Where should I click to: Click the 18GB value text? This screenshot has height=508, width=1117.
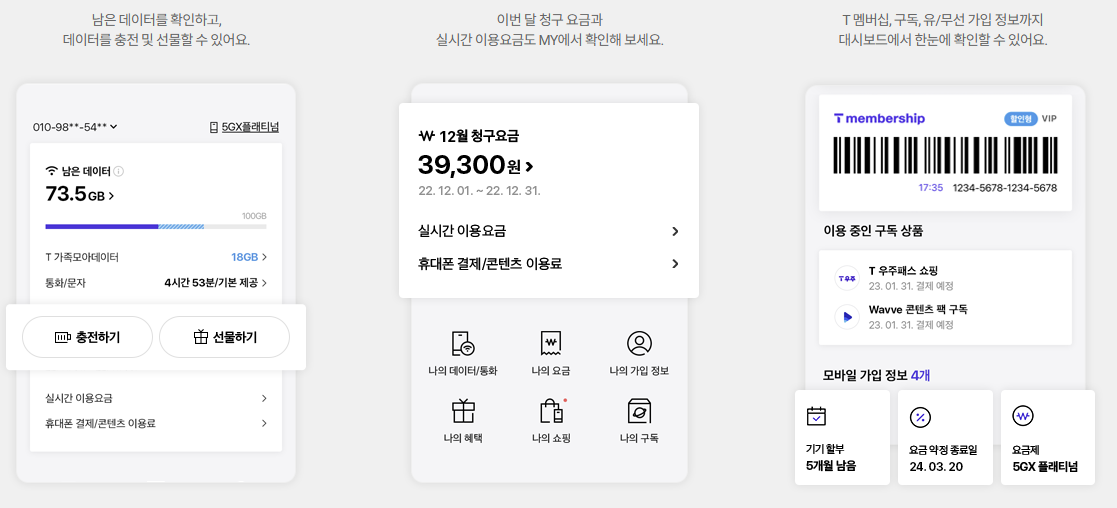pyautogui.click(x=244, y=256)
